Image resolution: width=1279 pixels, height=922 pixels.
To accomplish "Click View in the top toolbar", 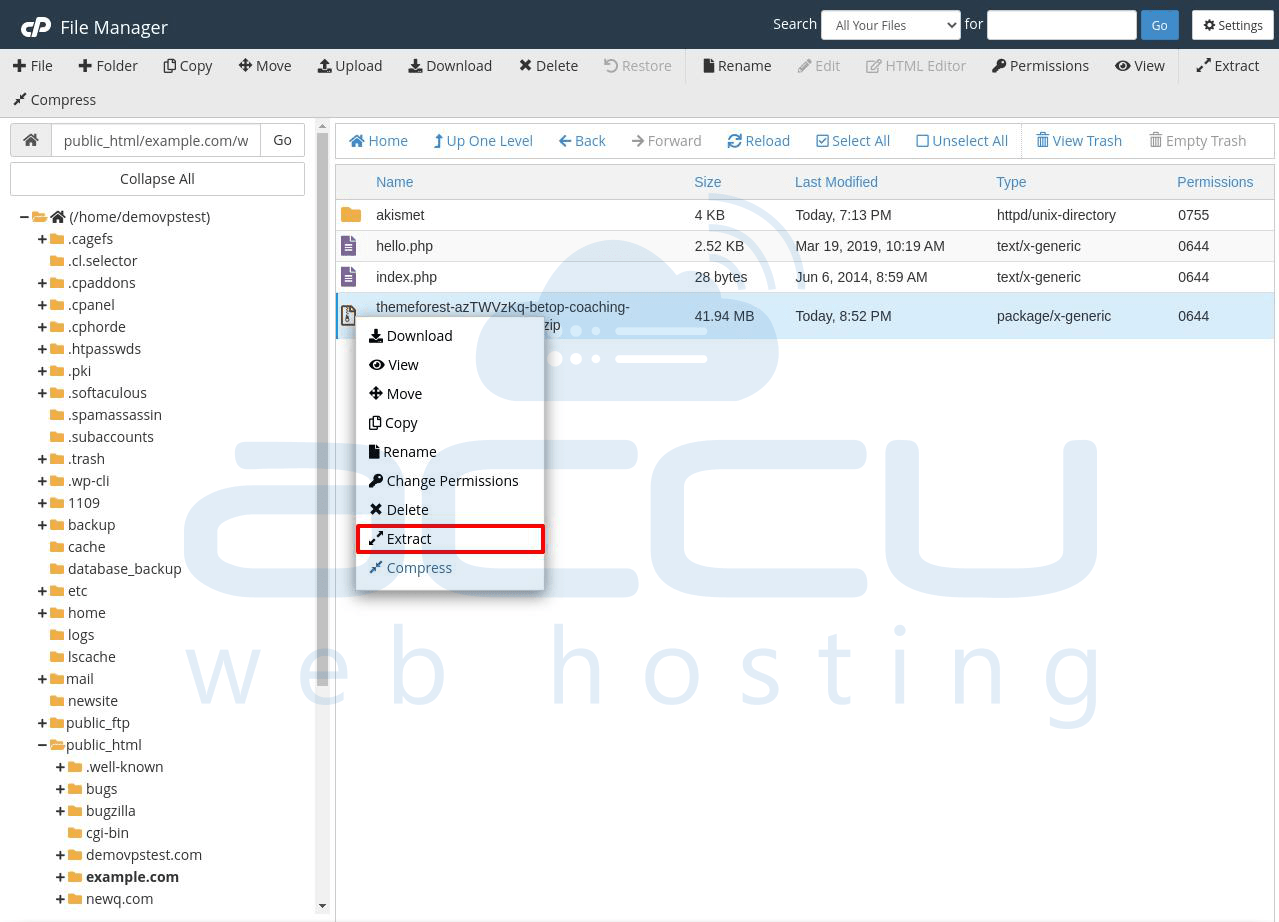I will pyautogui.click(x=1140, y=66).
